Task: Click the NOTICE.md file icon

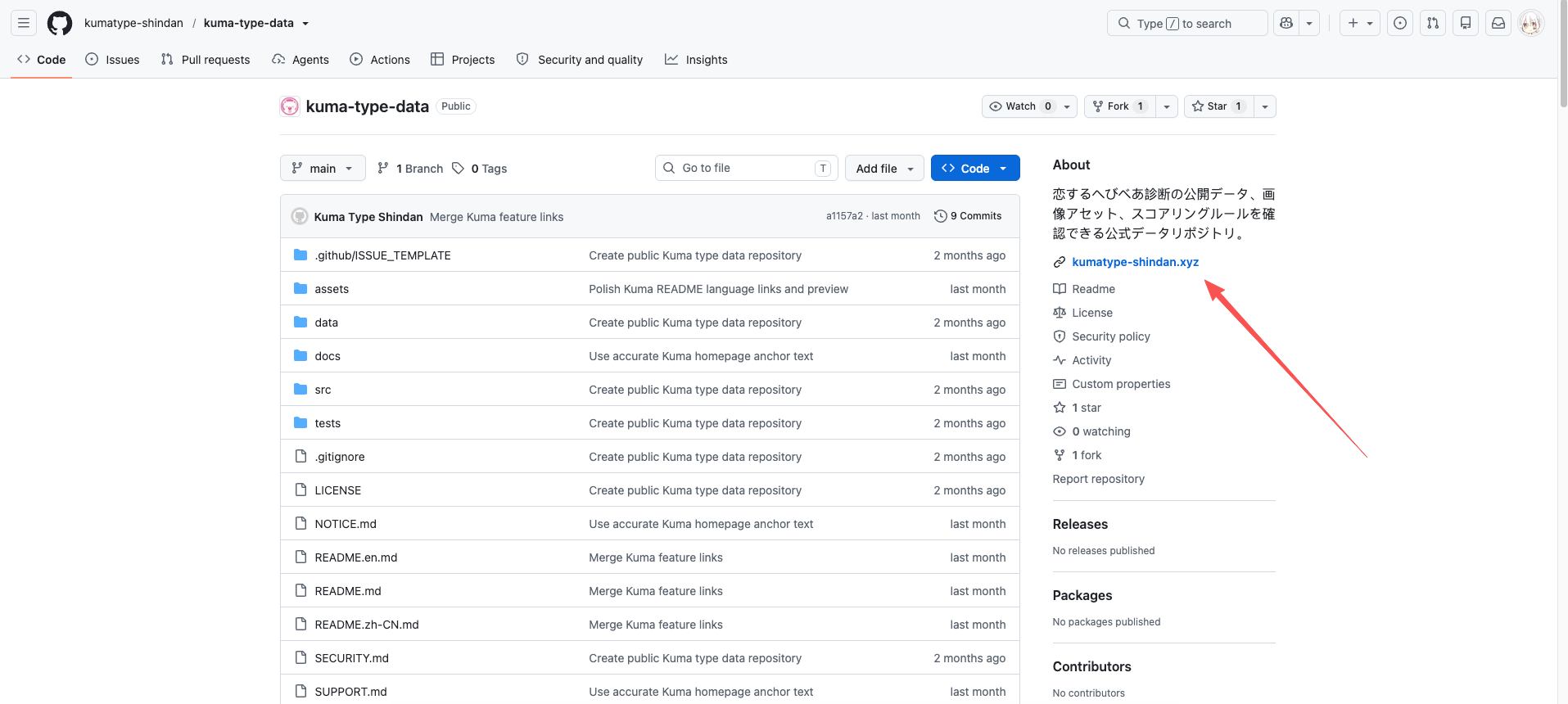Action: click(300, 523)
